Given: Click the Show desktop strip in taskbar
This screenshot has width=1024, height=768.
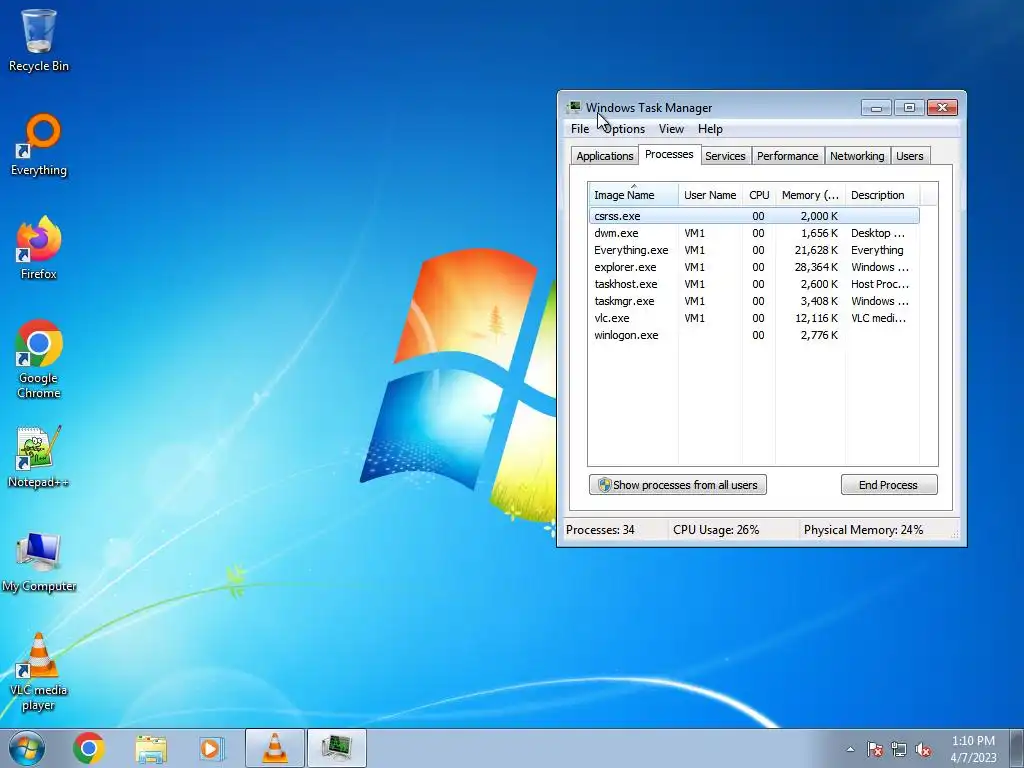Looking at the screenshot, I should tap(1017, 748).
